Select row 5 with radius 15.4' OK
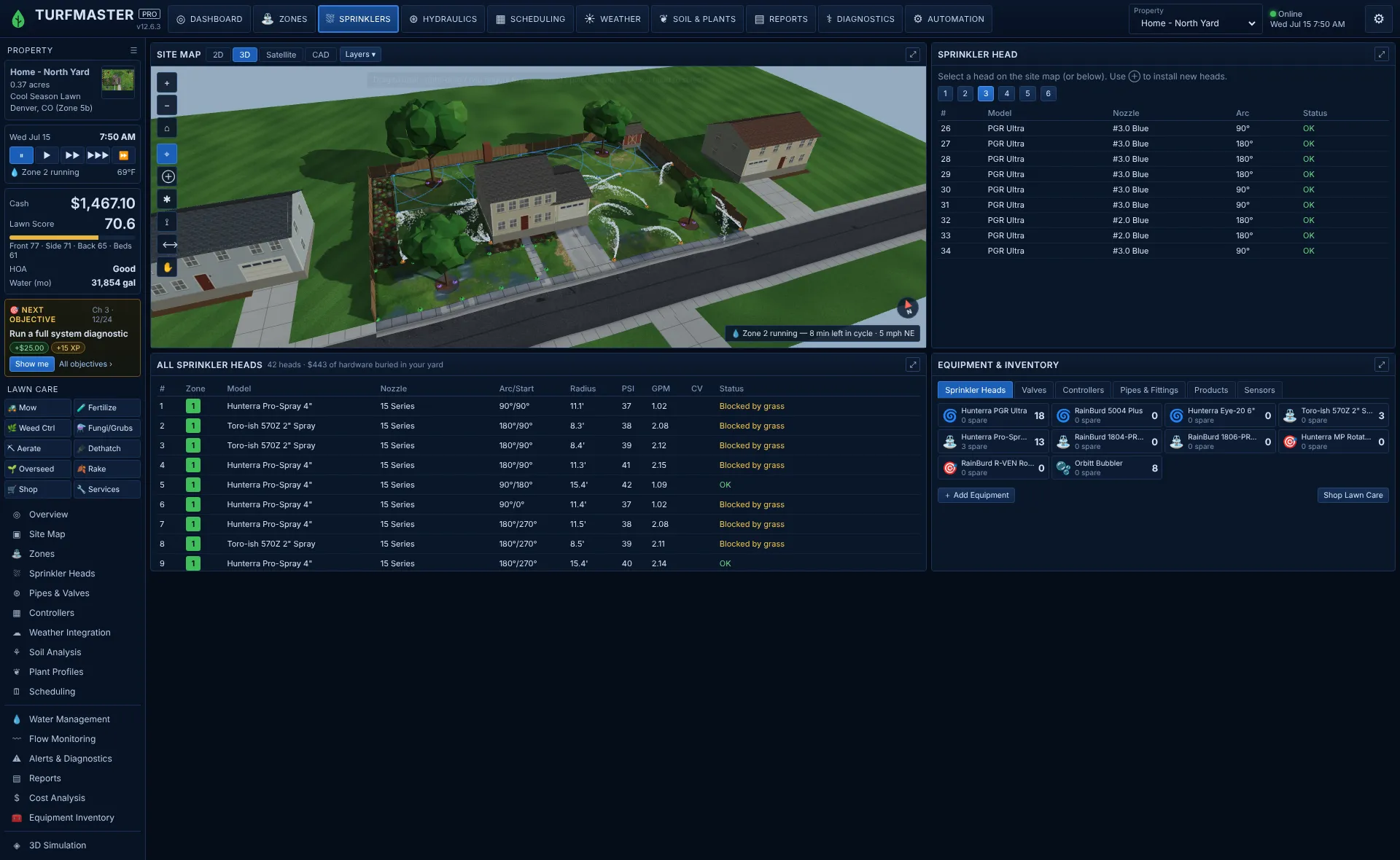1400x860 pixels. pyautogui.click(x=538, y=485)
